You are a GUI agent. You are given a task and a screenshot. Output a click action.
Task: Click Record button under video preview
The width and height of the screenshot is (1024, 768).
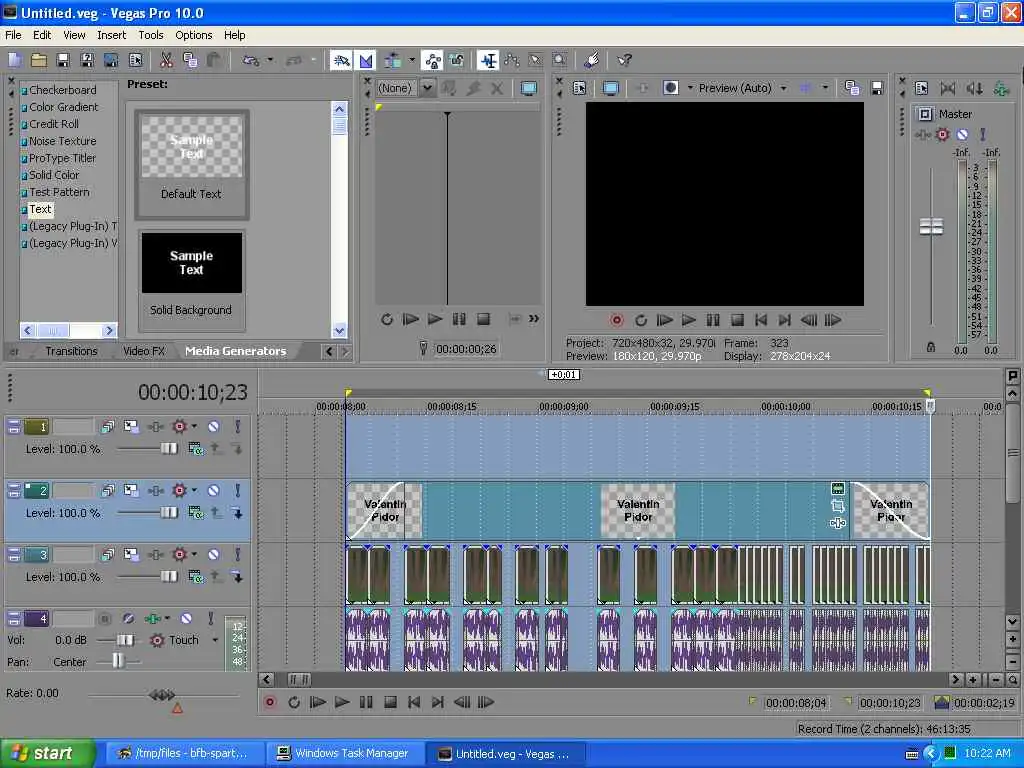(616, 320)
